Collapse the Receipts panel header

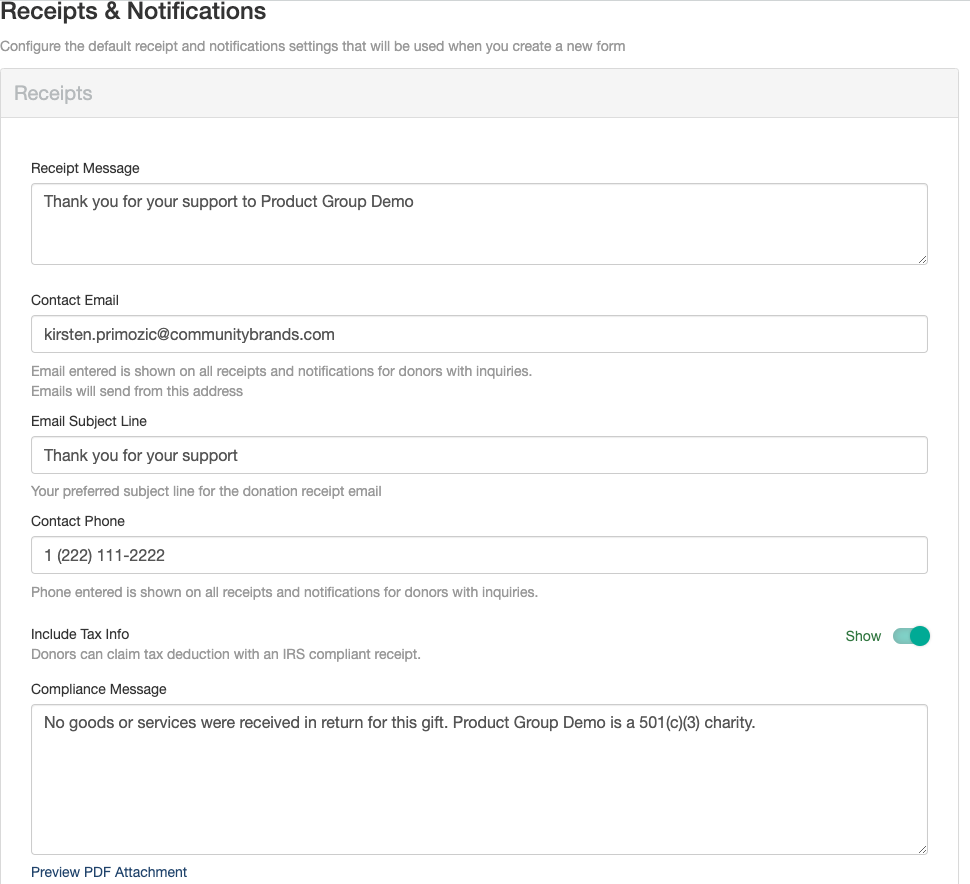click(53, 94)
